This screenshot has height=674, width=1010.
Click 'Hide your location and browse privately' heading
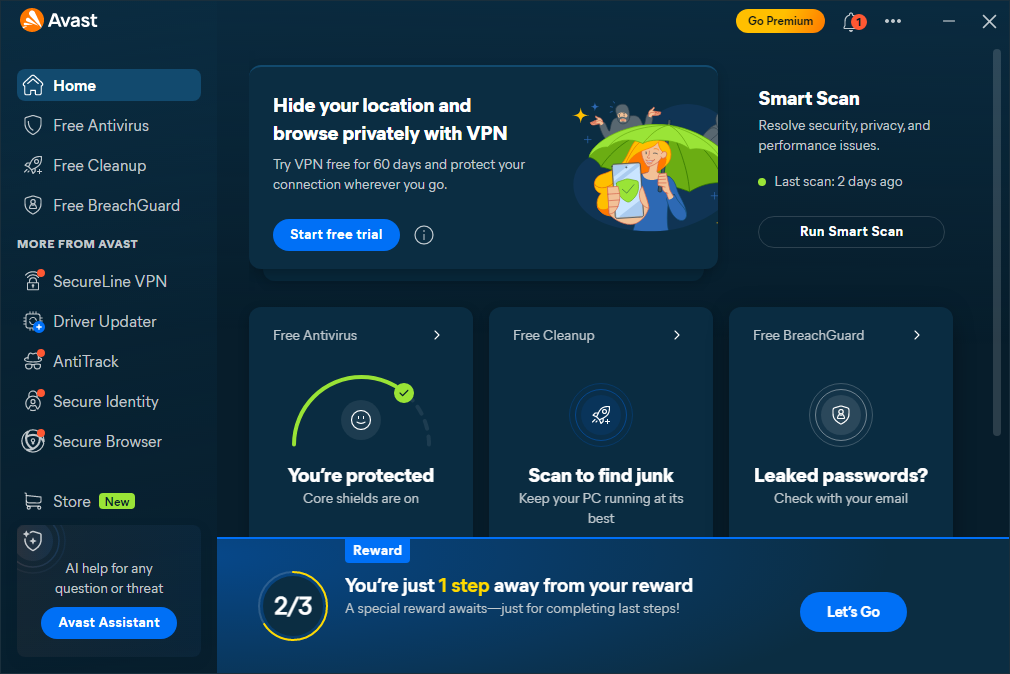click(x=390, y=119)
